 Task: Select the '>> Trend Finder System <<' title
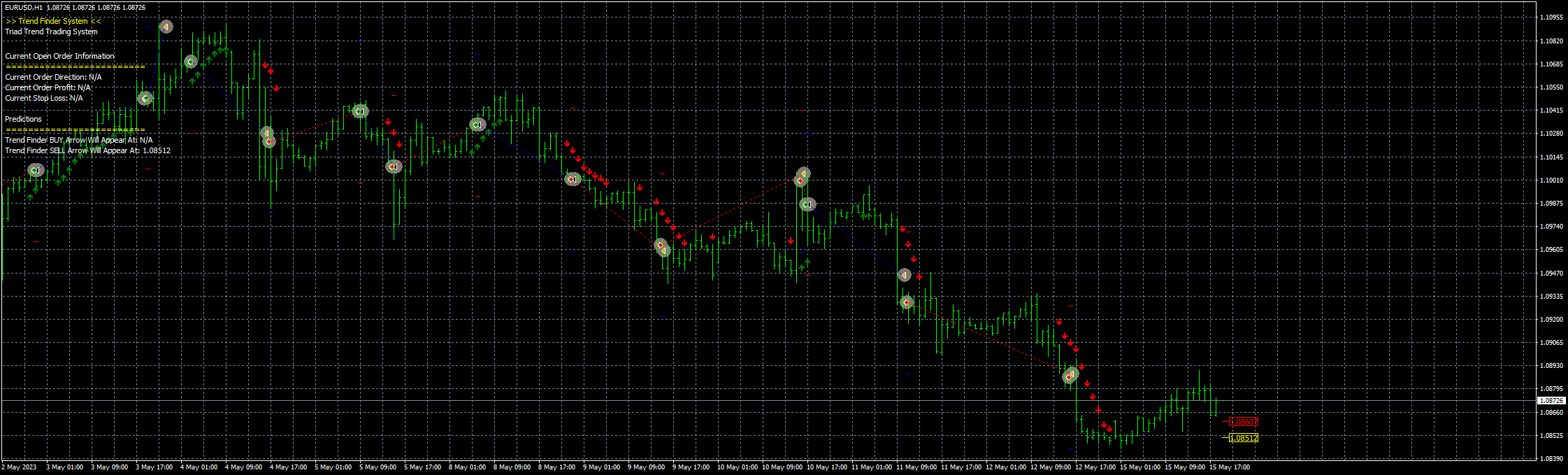[x=53, y=21]
